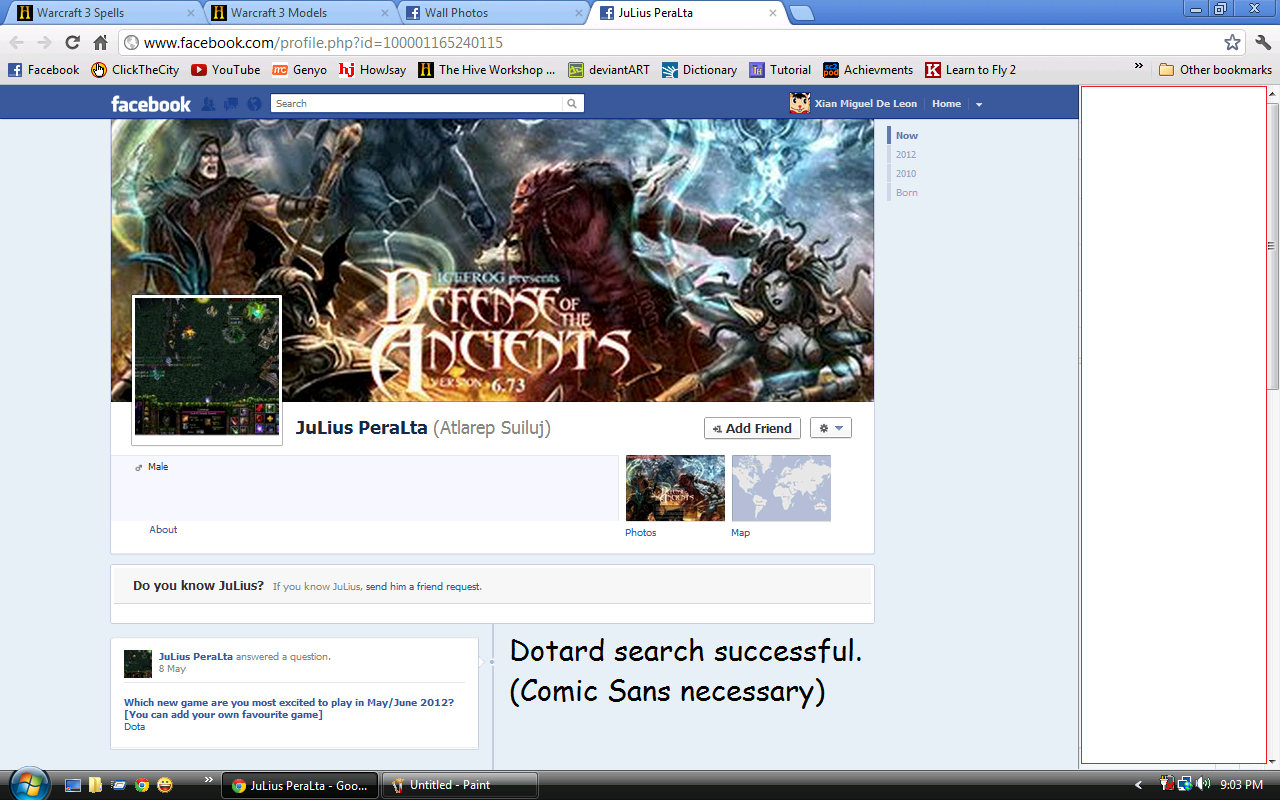
Task: Launch Chrome from quick launch bar
Action: [x=141, y=785]
